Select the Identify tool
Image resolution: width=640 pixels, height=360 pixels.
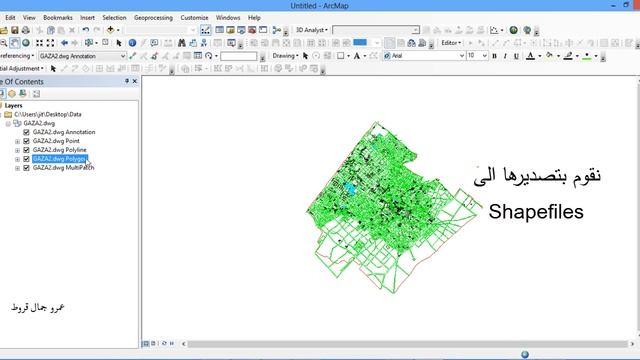tap(132, 43)
